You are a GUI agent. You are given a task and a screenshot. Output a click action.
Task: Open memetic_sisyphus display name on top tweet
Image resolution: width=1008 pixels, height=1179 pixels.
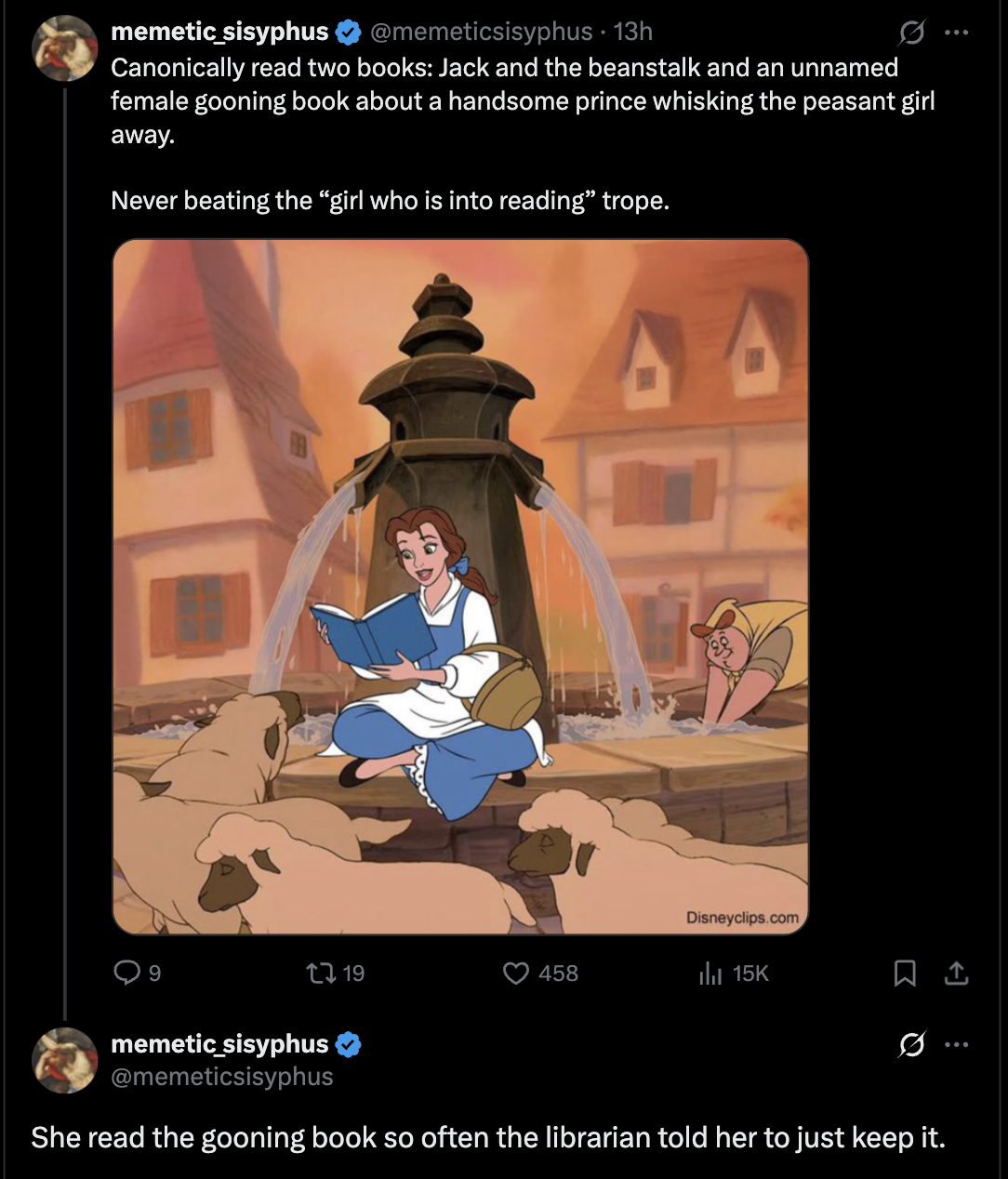pos(219,32)
